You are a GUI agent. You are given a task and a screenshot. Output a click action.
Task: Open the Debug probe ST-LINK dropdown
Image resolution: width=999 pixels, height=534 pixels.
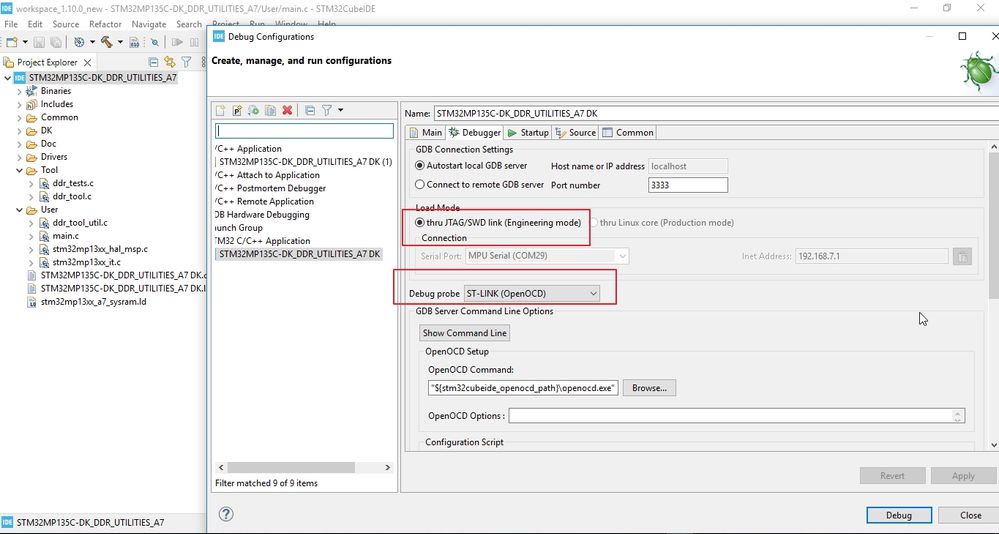tap(531, 294)
